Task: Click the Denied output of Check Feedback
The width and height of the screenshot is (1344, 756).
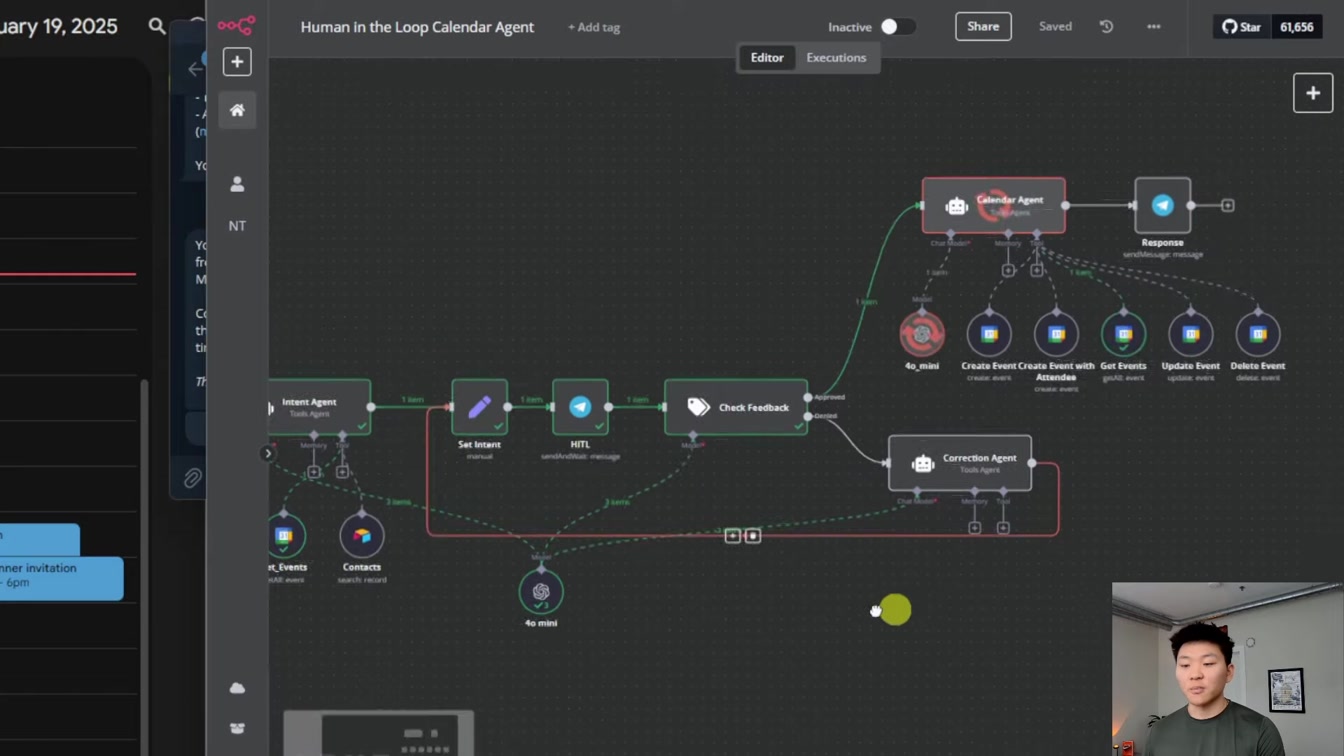Action: coord(808,416)
